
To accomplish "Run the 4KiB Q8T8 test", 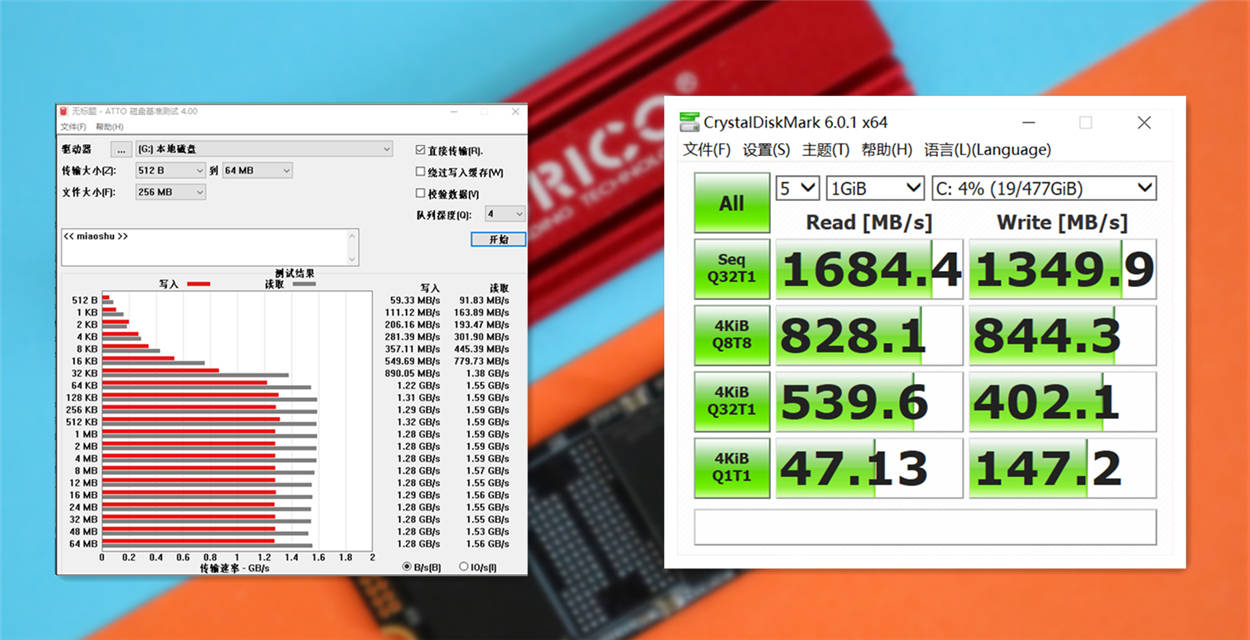I will pos(731,335).
